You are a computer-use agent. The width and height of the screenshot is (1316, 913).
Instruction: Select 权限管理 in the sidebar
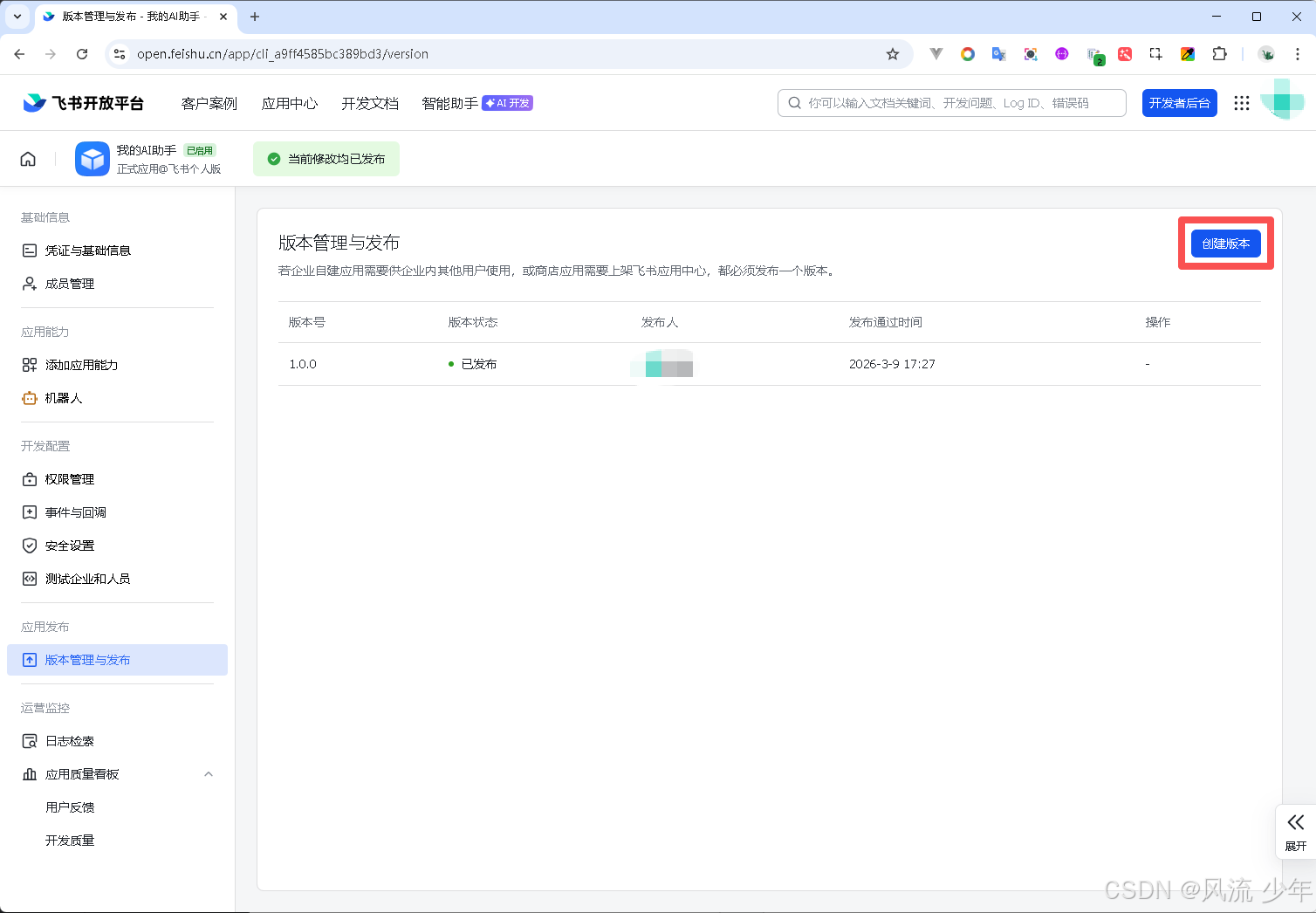[x=70, y=479]
